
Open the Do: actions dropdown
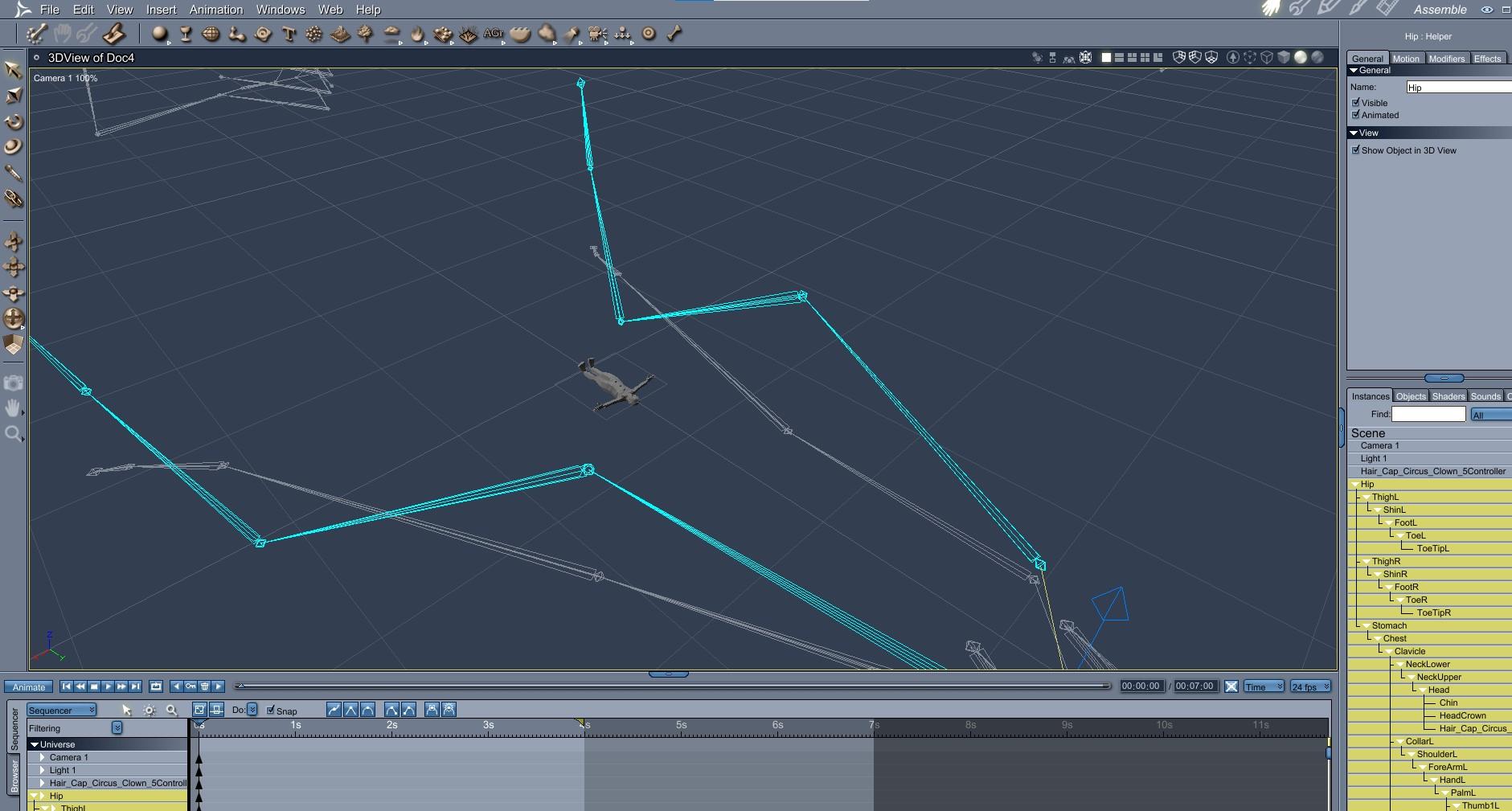click(x=252, y=710)
